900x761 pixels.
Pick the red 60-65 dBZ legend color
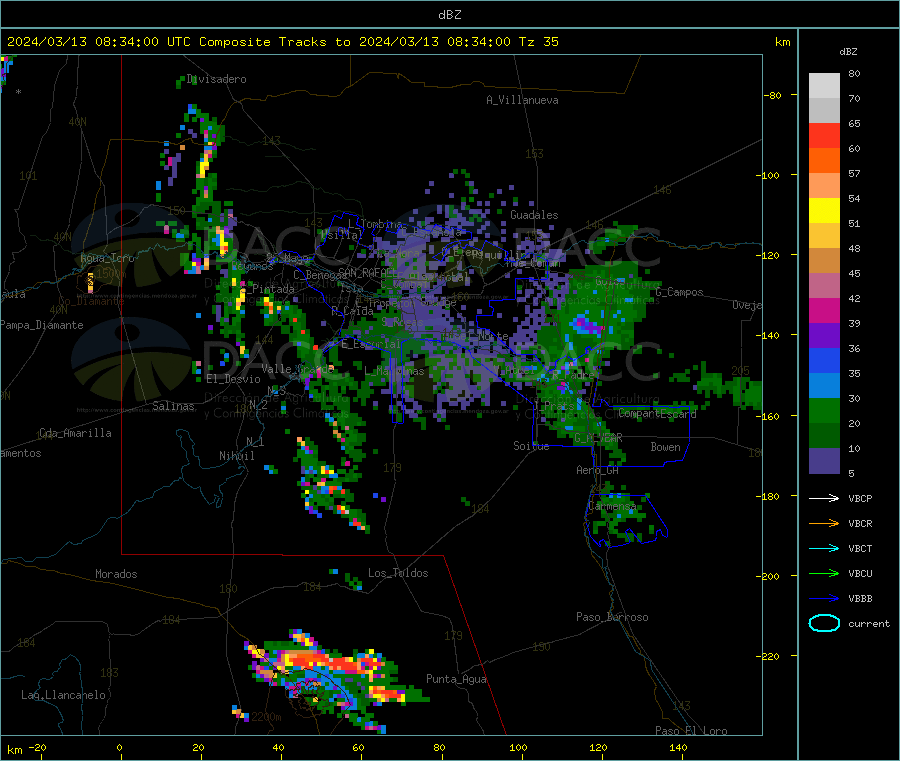point(824,135)
